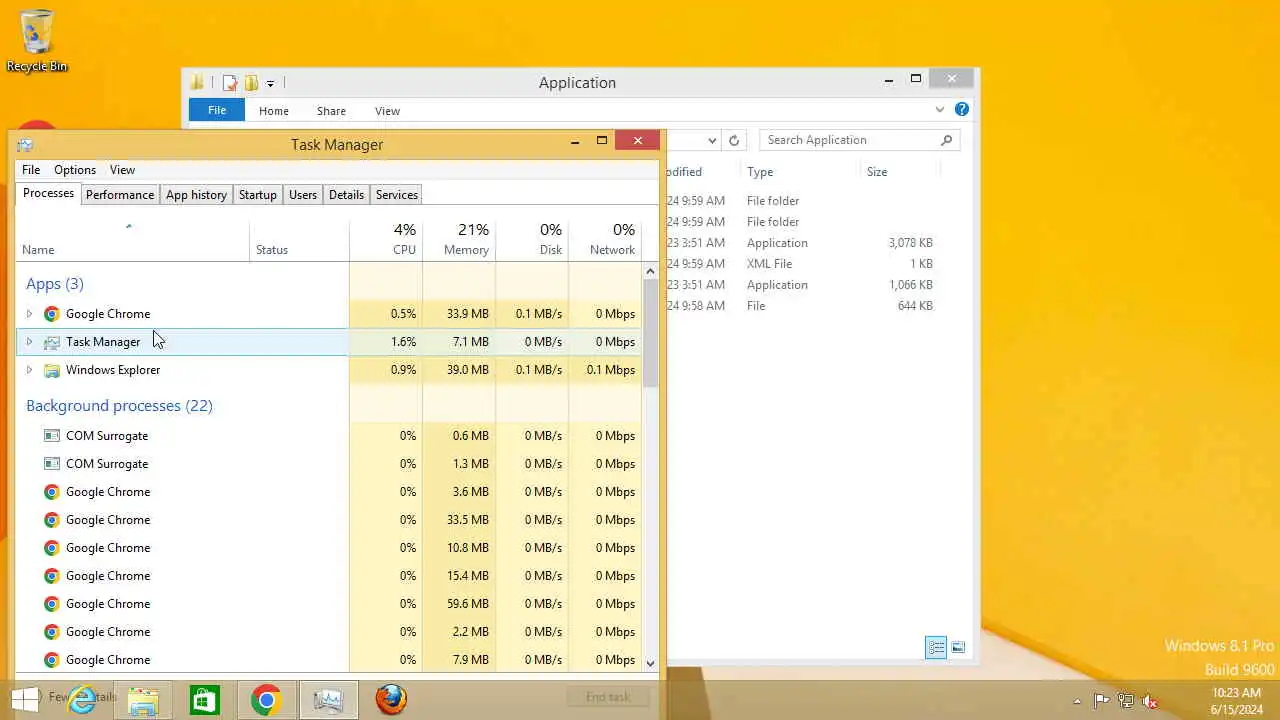1280x720 pixels.
Task: Open Explorer's blue Help icon
Action: [962, 110]
